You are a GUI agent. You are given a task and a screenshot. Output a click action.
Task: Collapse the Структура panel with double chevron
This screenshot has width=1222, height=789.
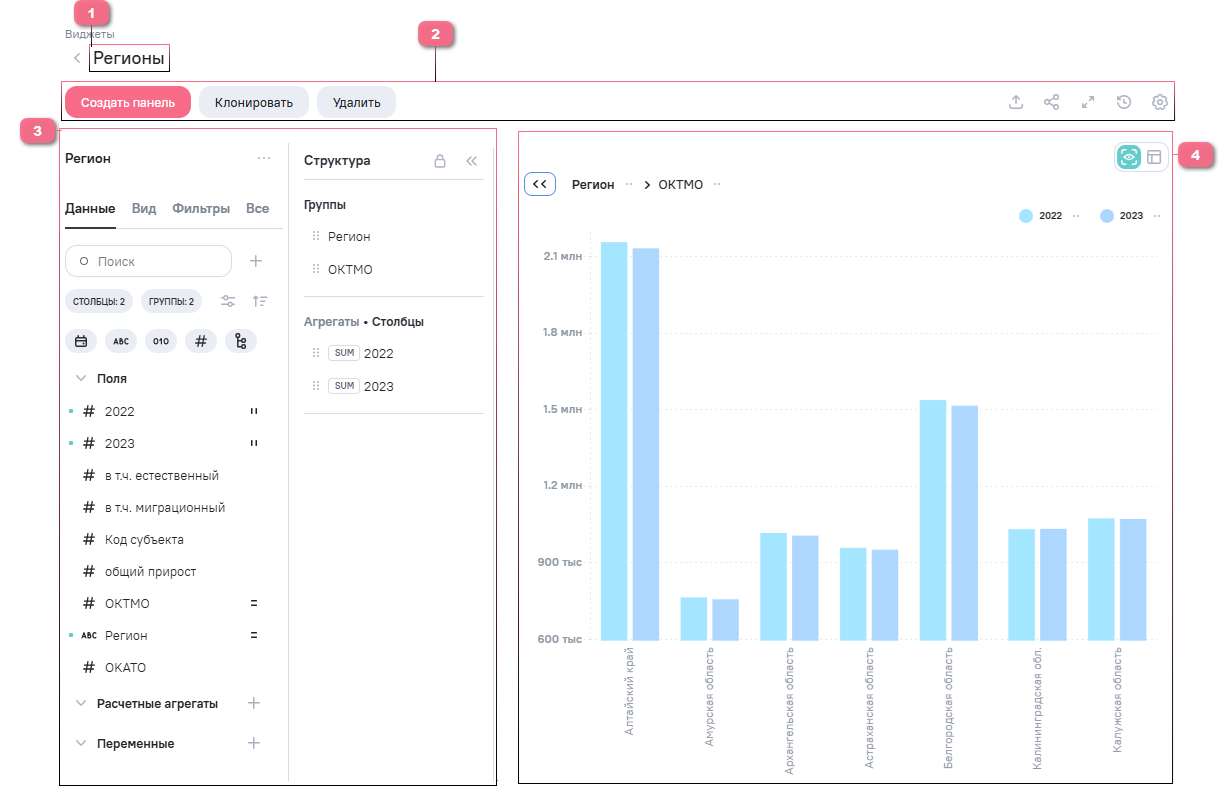[x=472, y=160]
